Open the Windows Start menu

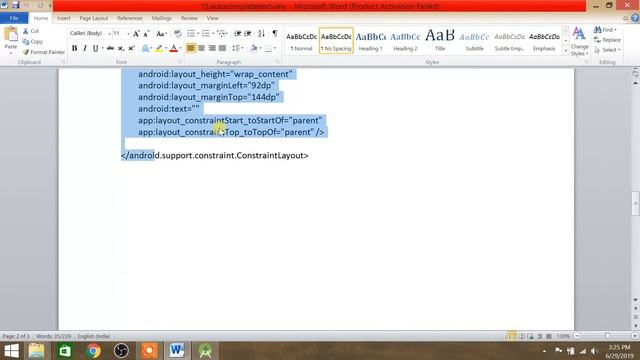(x=11, y=351)
